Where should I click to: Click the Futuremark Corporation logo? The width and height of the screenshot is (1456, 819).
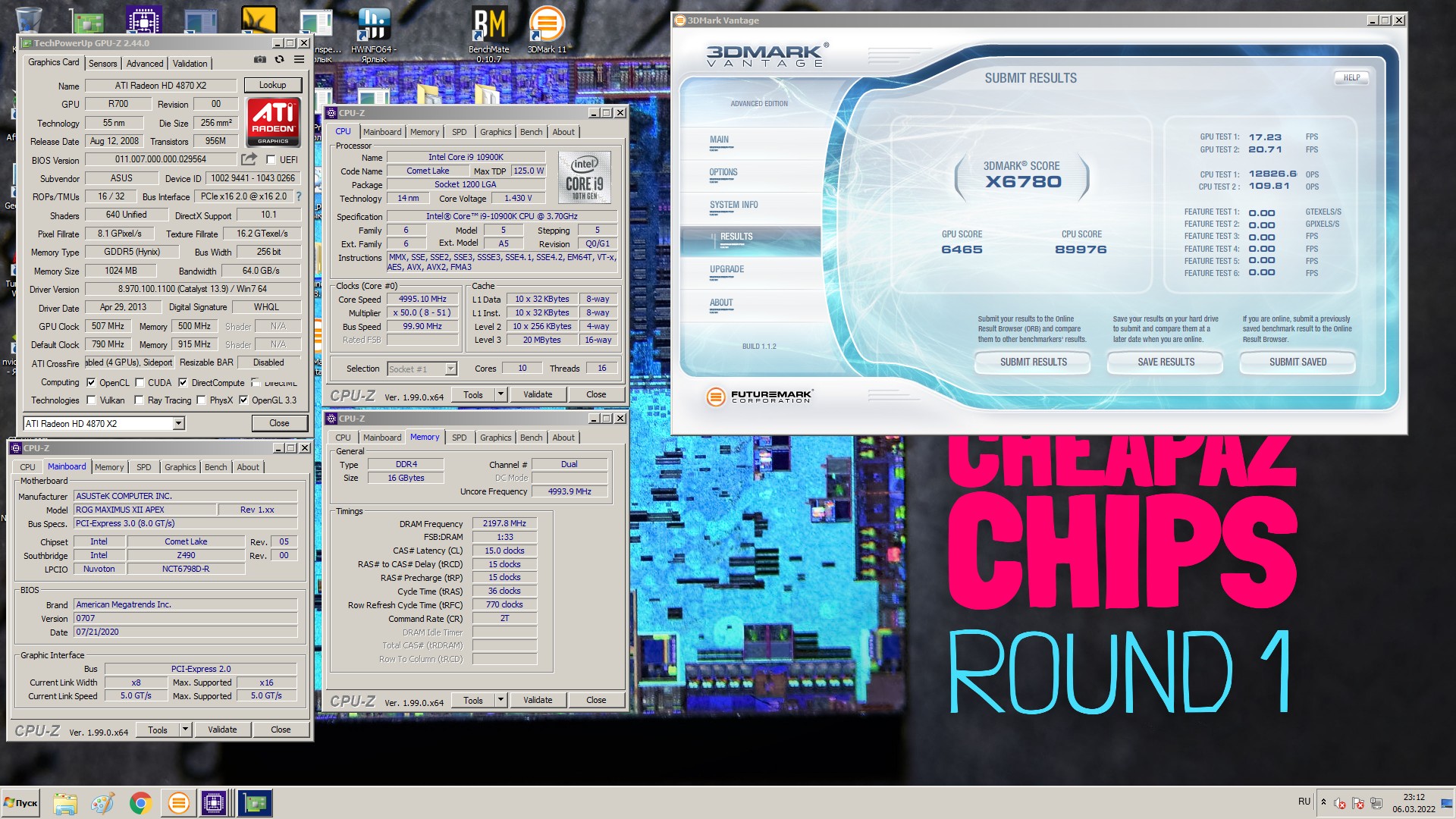coord(759,396)
